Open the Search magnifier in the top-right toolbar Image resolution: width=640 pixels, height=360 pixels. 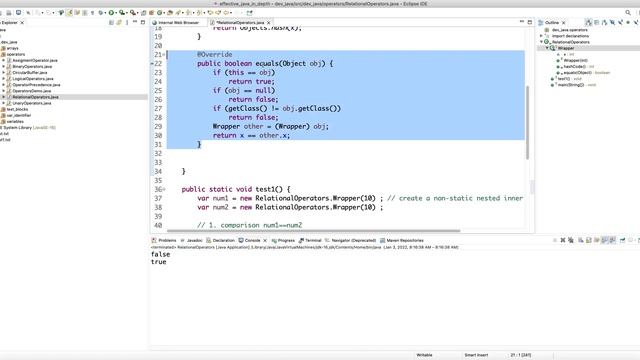pyautogui.click(x=628, y=13)
